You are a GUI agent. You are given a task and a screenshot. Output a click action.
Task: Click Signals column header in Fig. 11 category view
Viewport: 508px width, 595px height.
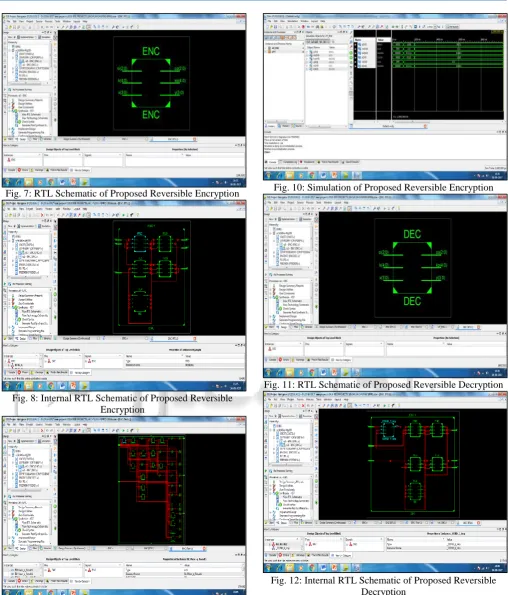point(364,344)
